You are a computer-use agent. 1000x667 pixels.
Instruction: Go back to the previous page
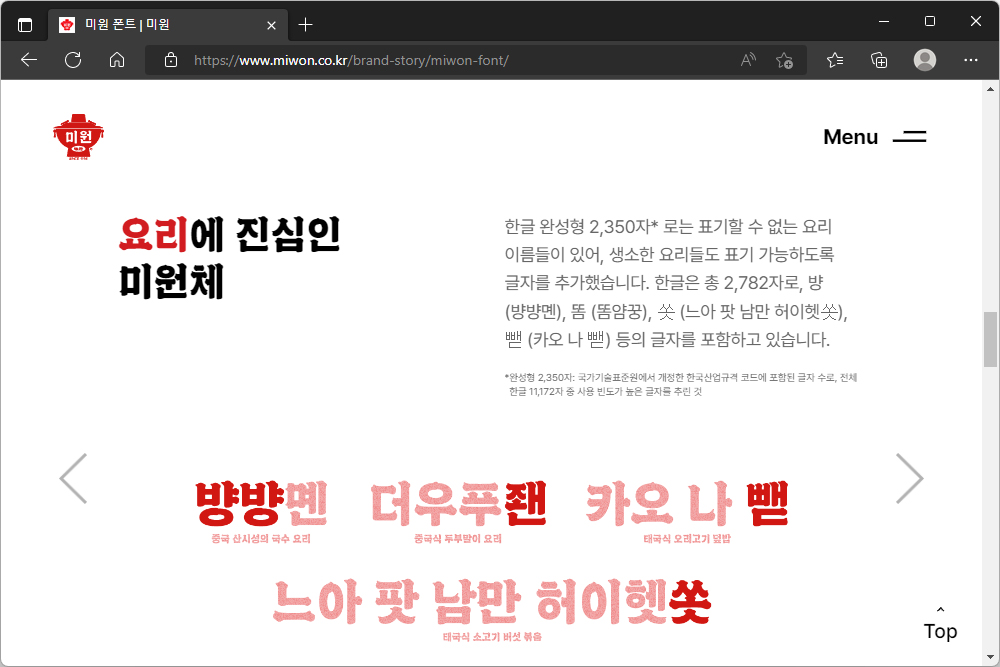point(29,60)
